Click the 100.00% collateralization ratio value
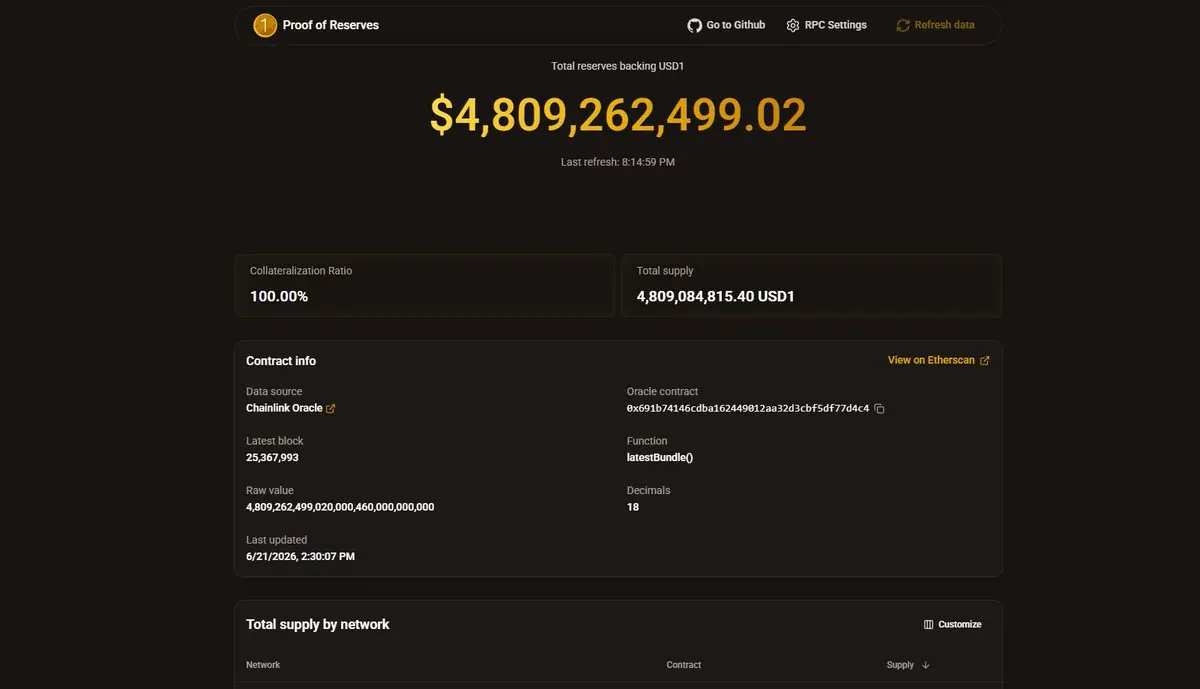 tap(279, 296)
